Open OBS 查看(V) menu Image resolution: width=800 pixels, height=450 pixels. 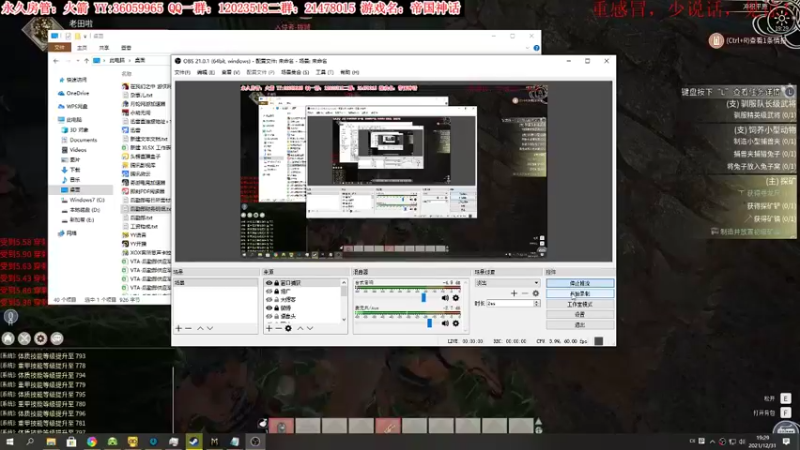click(x=231, y=72)
